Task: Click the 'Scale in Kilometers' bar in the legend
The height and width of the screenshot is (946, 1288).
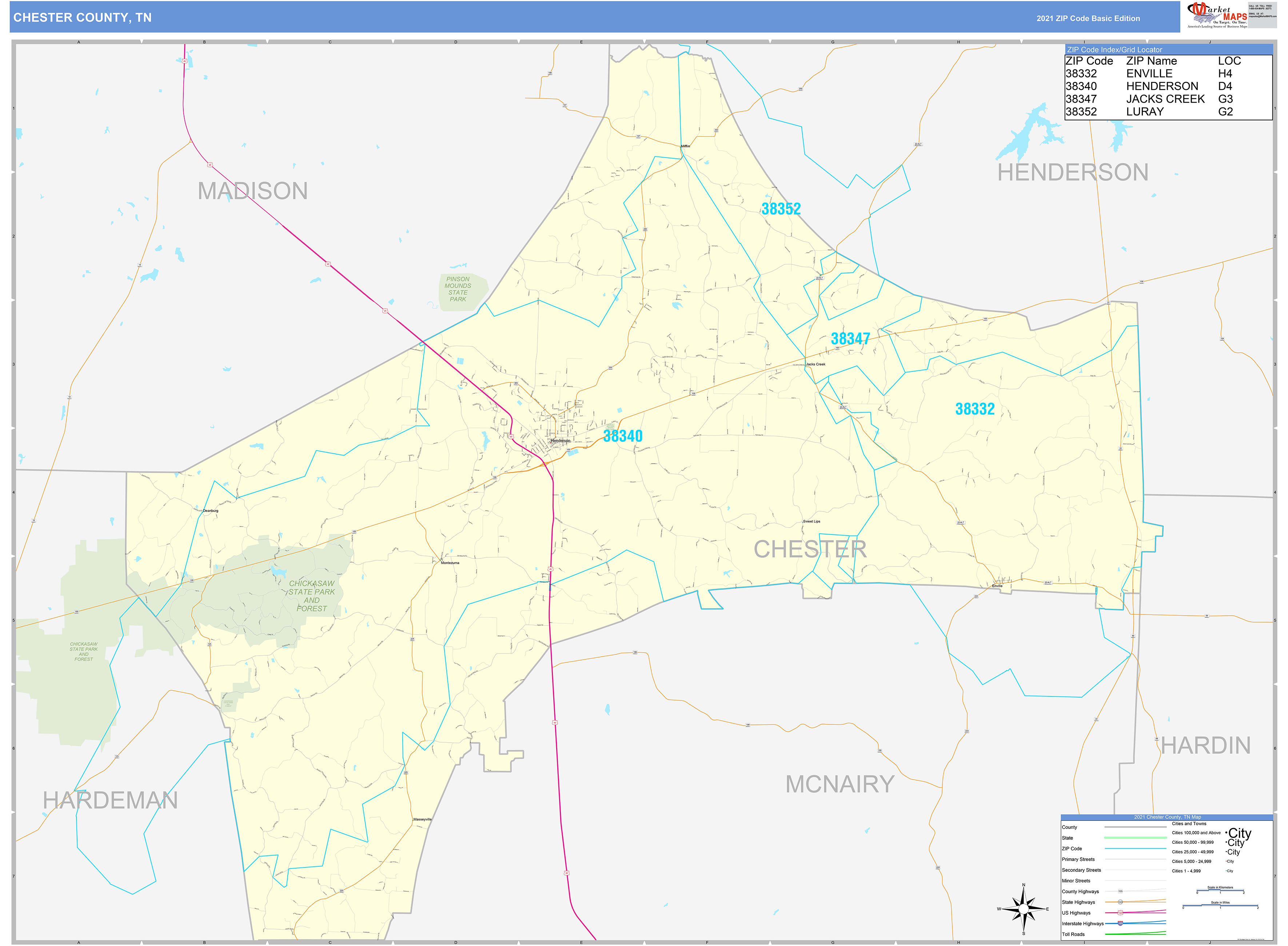Action: click(x=1220, y=890)
